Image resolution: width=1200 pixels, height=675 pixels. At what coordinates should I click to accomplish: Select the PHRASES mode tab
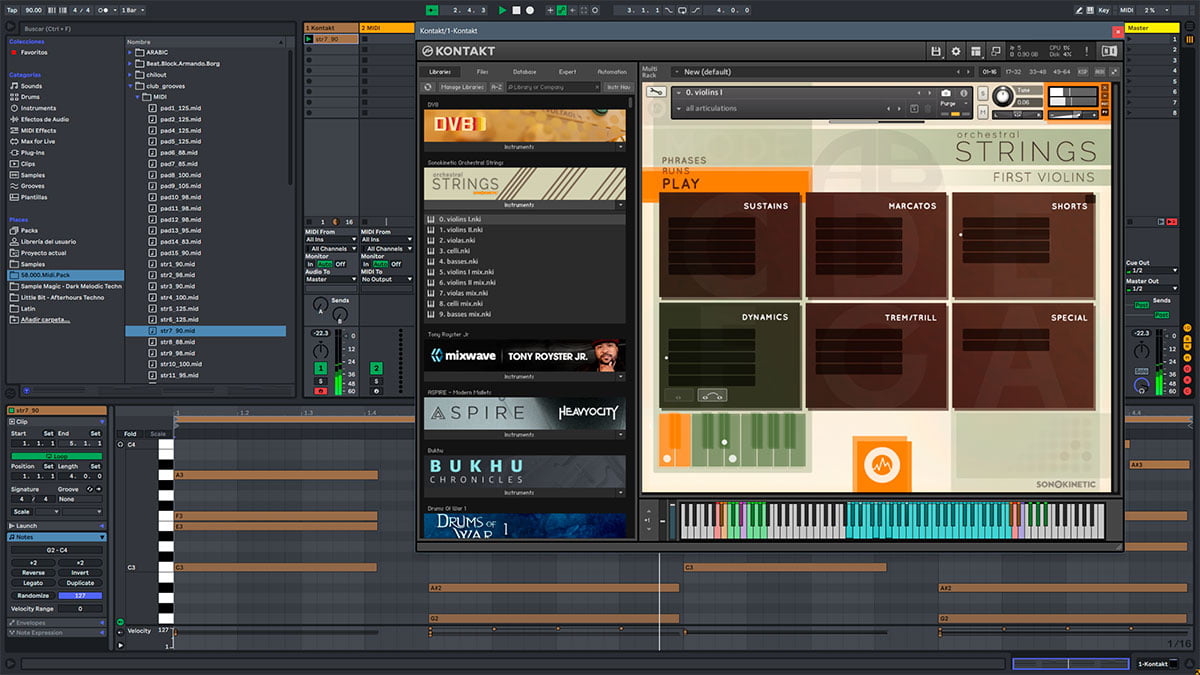[x=684, y=160]
